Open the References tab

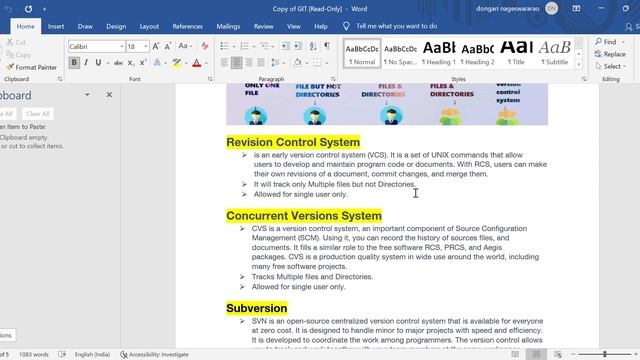click(187, 26)
